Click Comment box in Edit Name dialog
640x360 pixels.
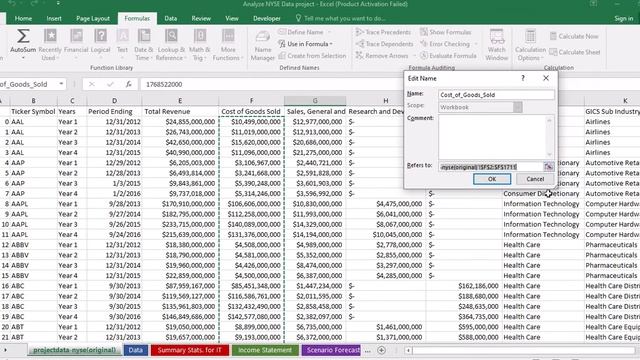click(x=493, y=137)
